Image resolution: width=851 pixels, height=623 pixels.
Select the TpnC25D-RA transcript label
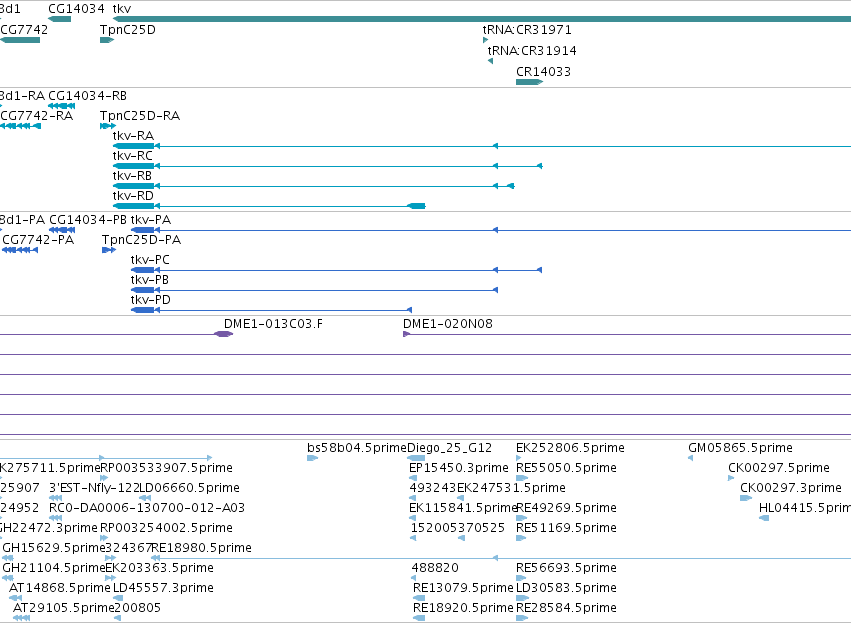[x=140, y=116]
